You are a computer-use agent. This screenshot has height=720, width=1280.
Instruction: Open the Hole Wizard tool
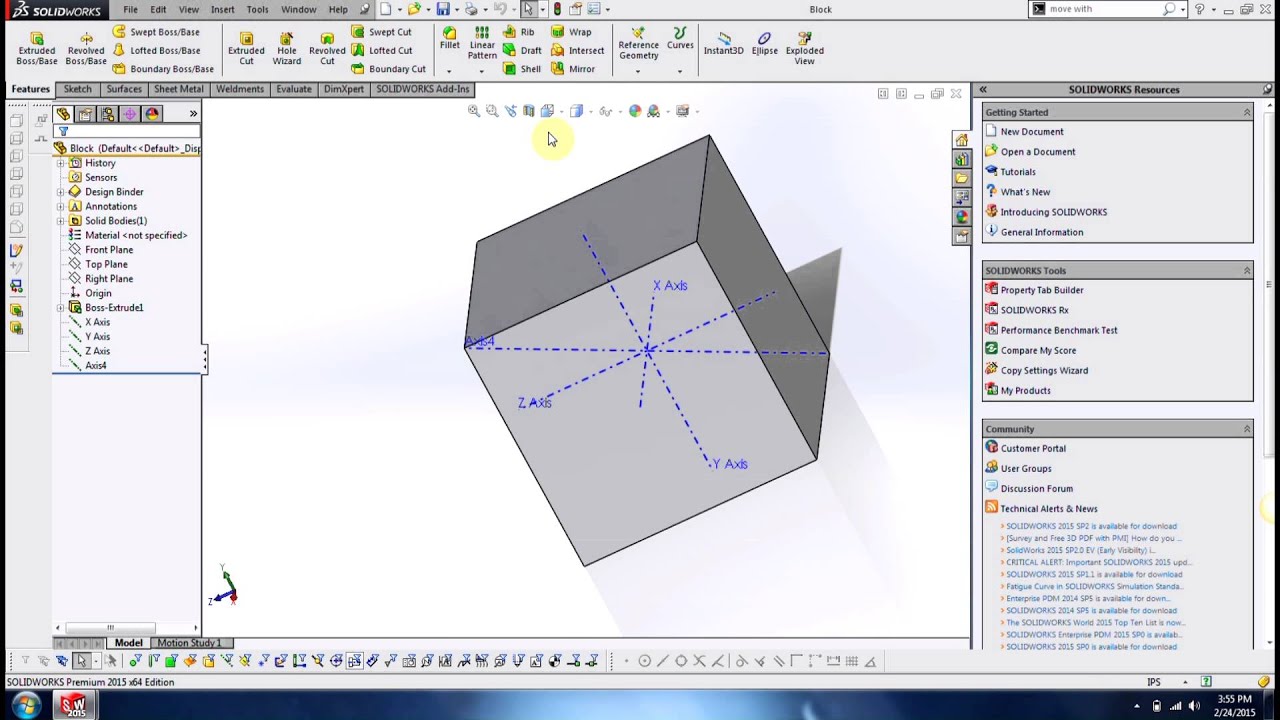click(287, 47)
